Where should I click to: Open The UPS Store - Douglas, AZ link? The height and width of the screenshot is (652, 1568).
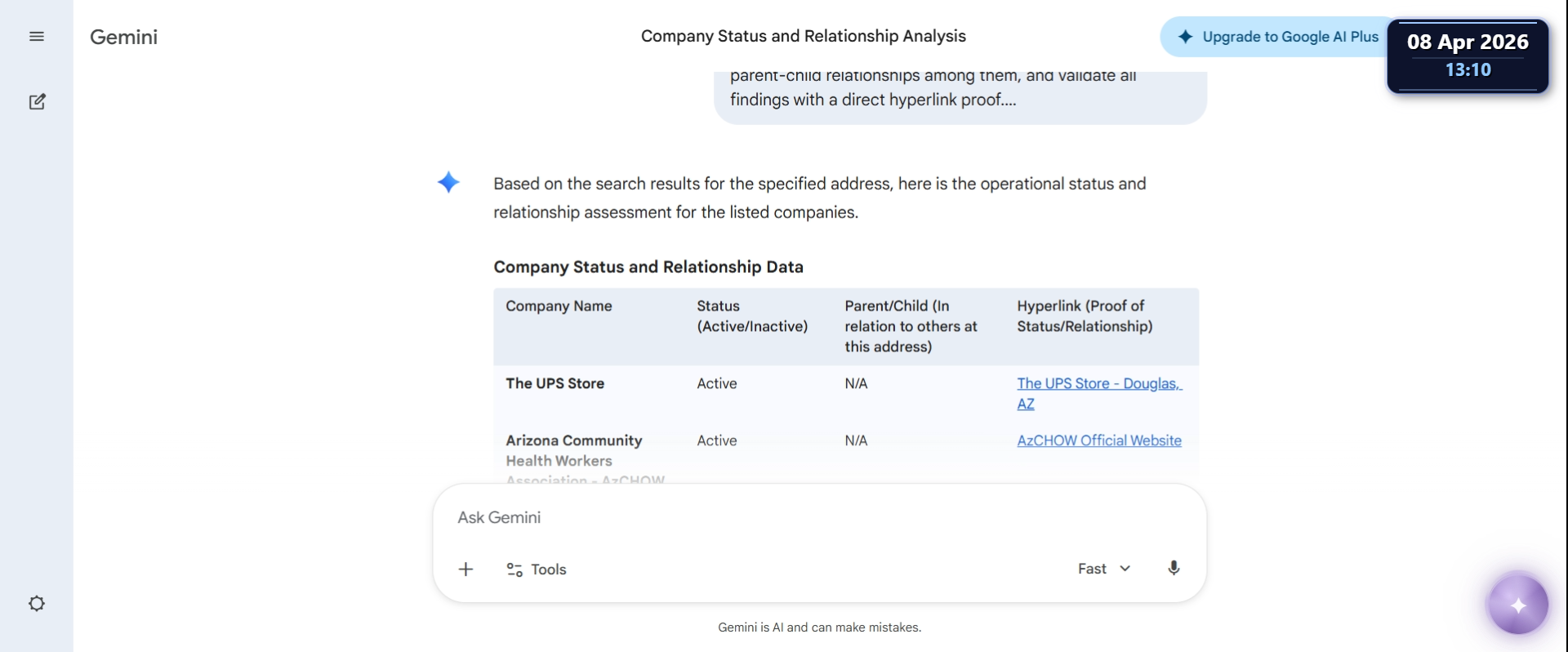pyautogui.click(x=1098, y=384)
